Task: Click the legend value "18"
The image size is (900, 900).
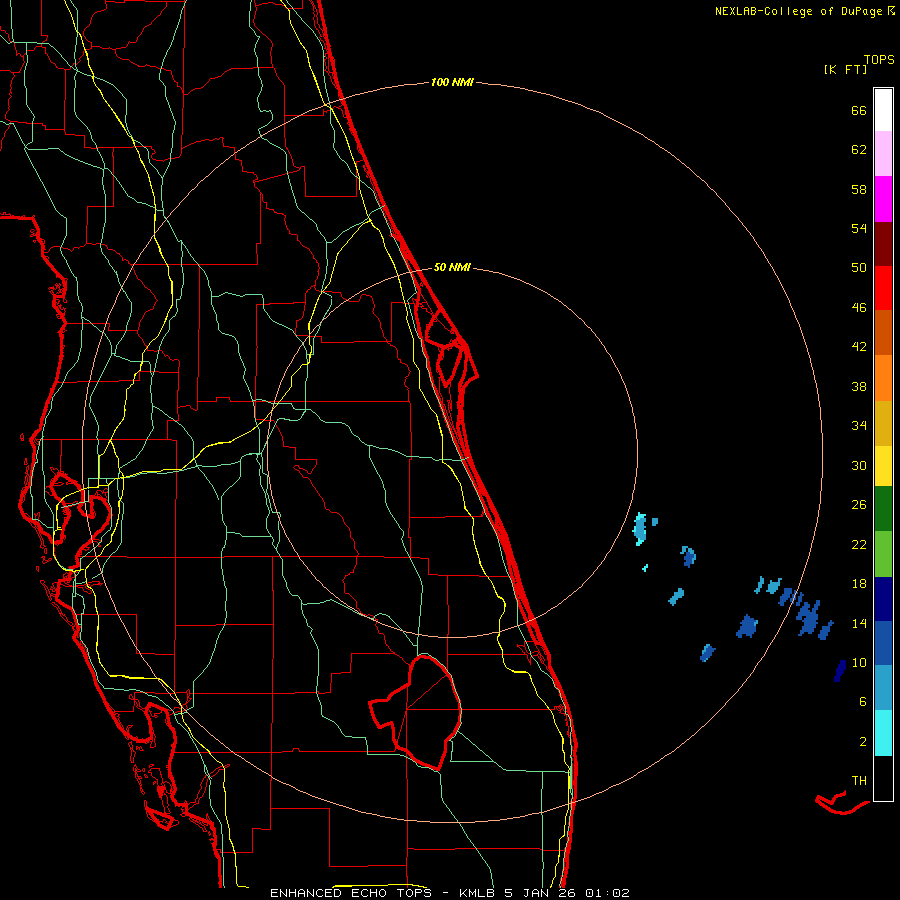Action: pyautogui.click(x=859, y=584)
